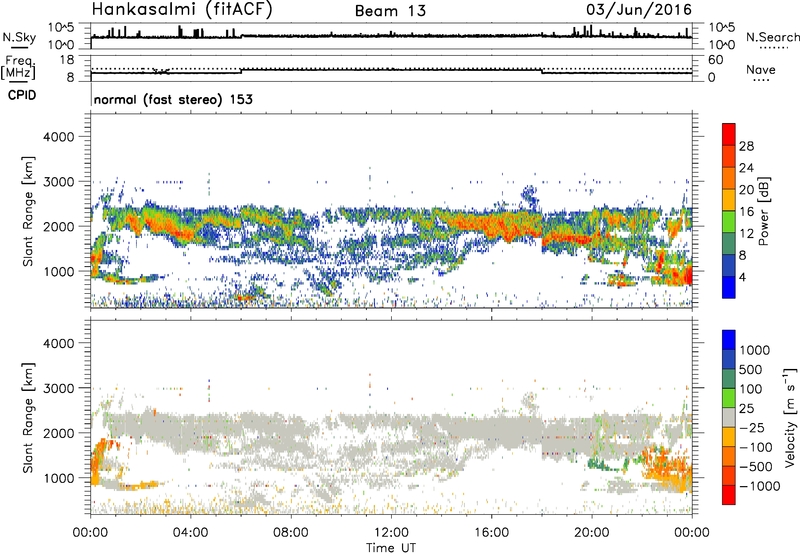Click the 16 tick on Power colorbar
The height and width of the screenshot is (554, 800).
746,212
